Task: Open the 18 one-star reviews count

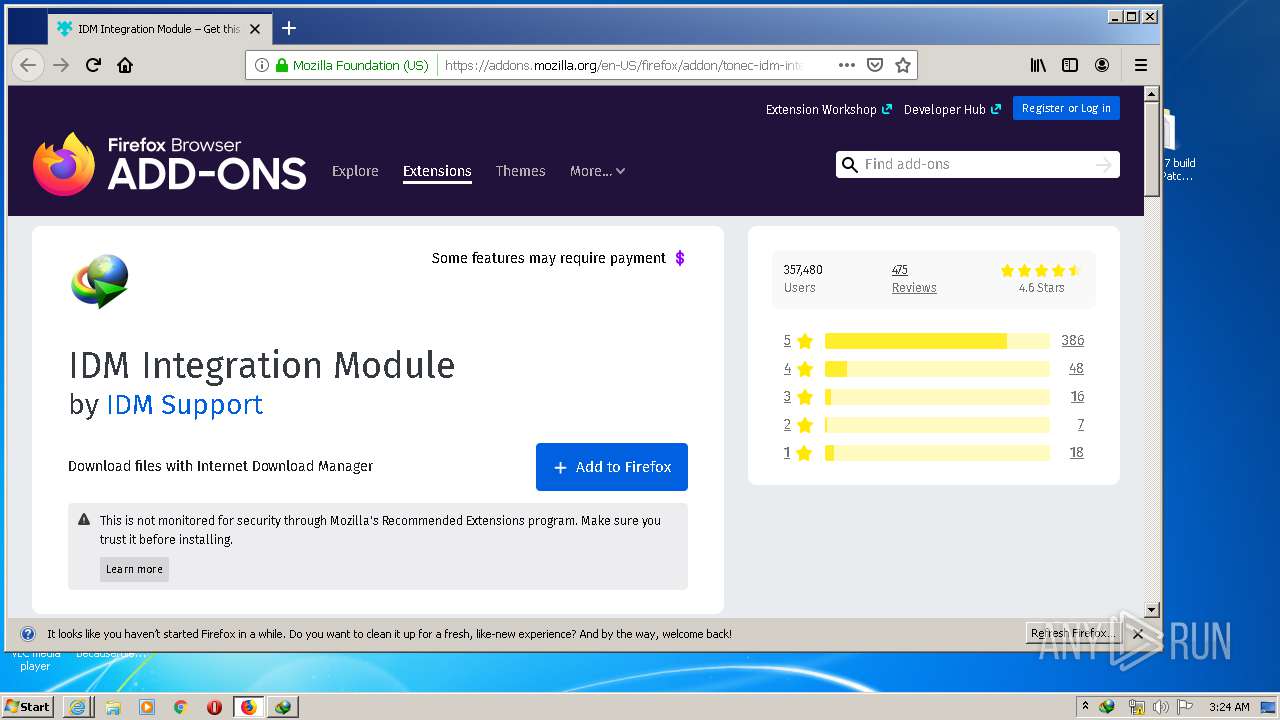Action: coord(1077,453)
